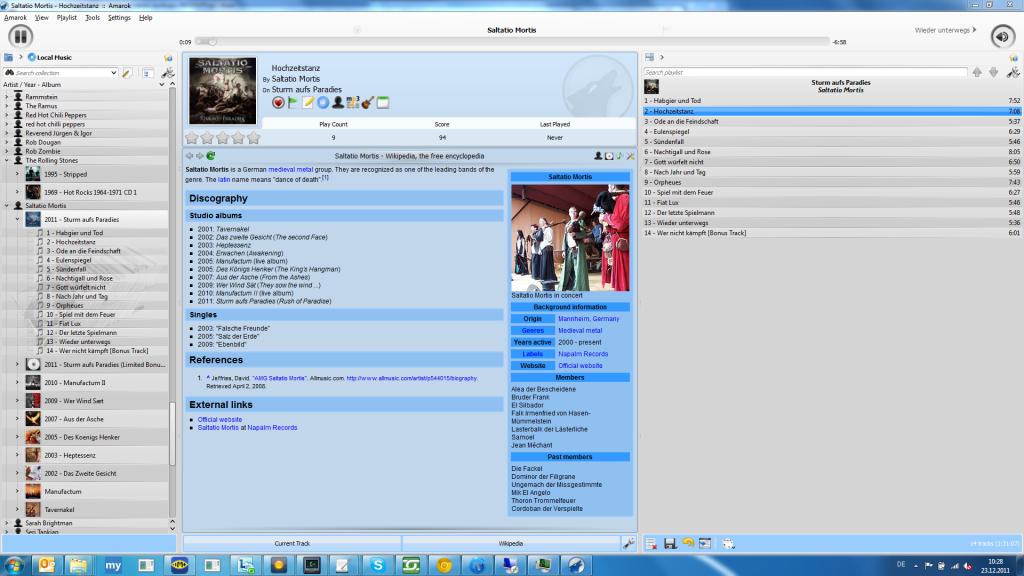Open the Napalm Records link in the Labels row
The image size is (1024, 576).
[583, 354]
